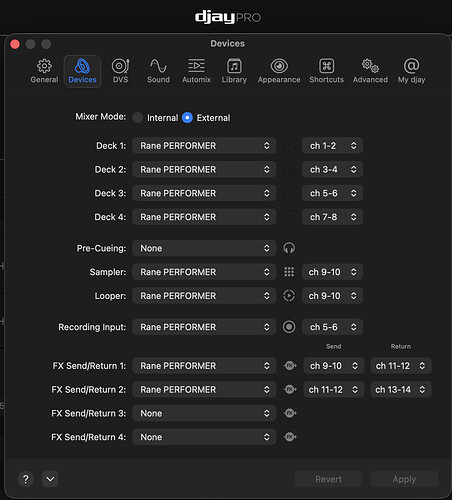Switch to the General tab

[x=44, y=71]
